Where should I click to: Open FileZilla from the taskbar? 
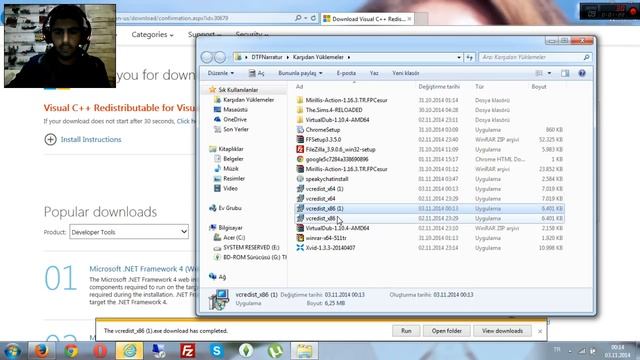(187, 351)
